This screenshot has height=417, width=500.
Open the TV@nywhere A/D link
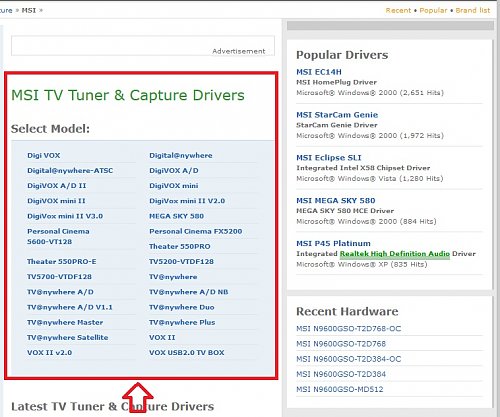pos(60,292)
